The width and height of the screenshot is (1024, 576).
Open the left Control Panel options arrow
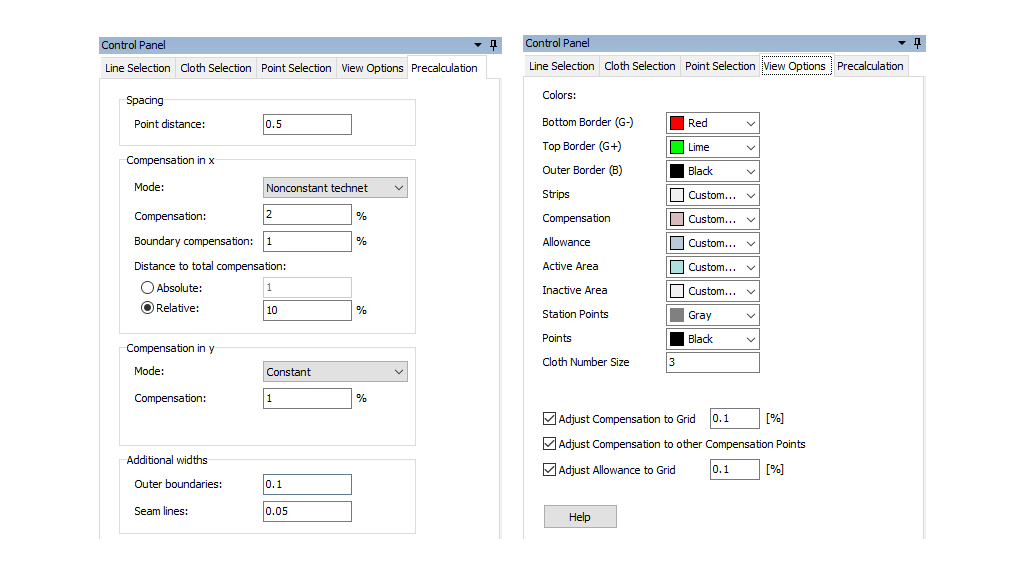coord(478,45)
